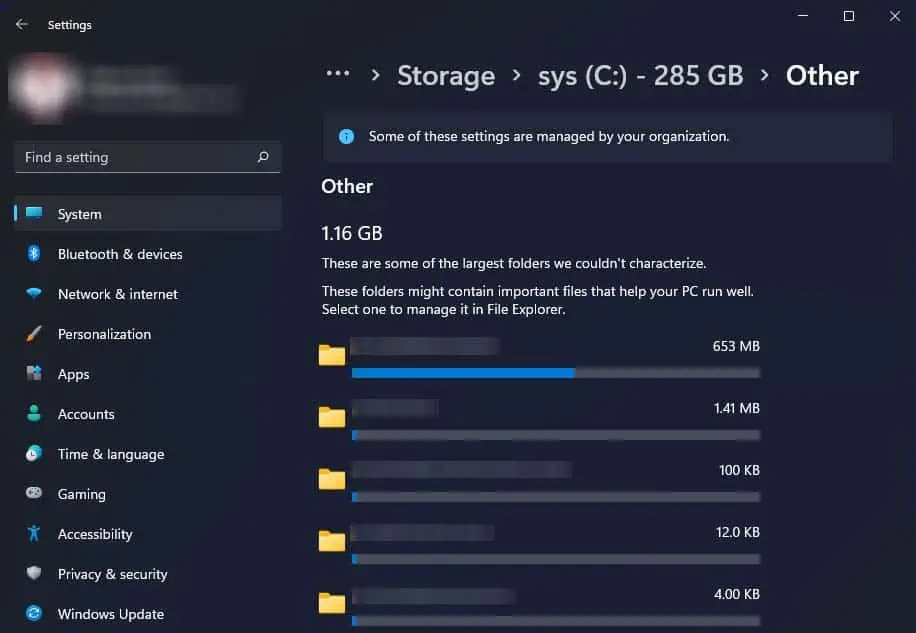Click the 100 KB size label

[x=739, y=470]
